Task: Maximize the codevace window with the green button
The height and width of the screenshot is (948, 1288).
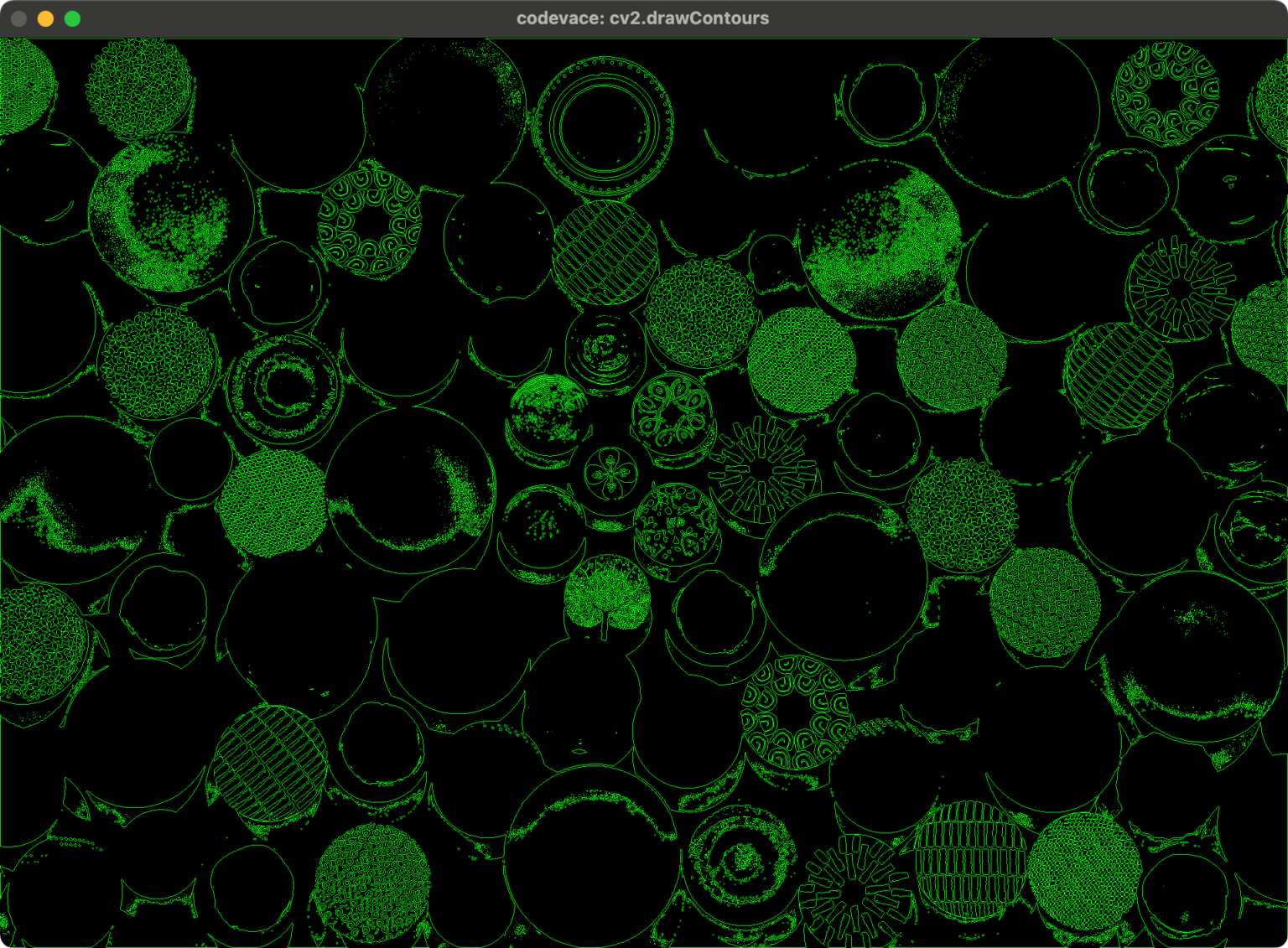Action: (73, 18)
